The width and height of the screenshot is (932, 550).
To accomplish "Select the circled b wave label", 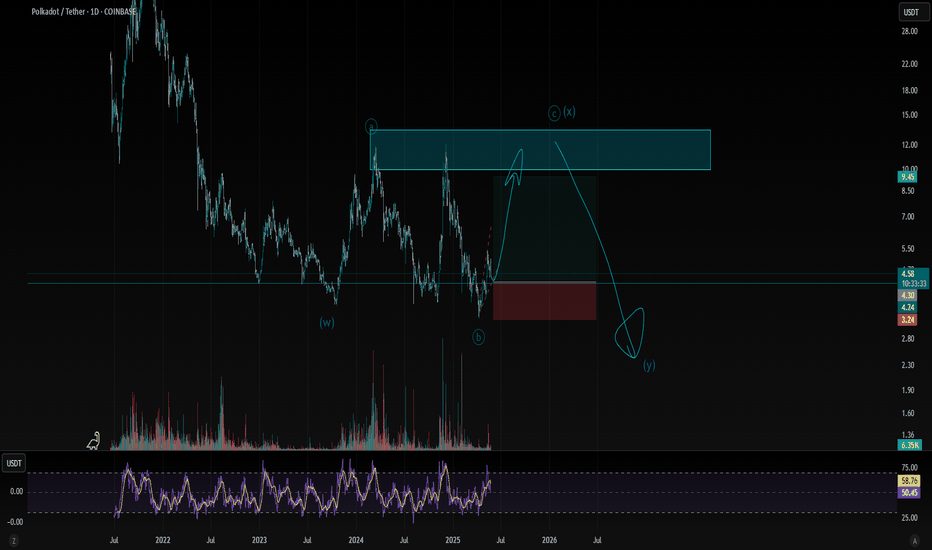I will (x=478, y=337).
